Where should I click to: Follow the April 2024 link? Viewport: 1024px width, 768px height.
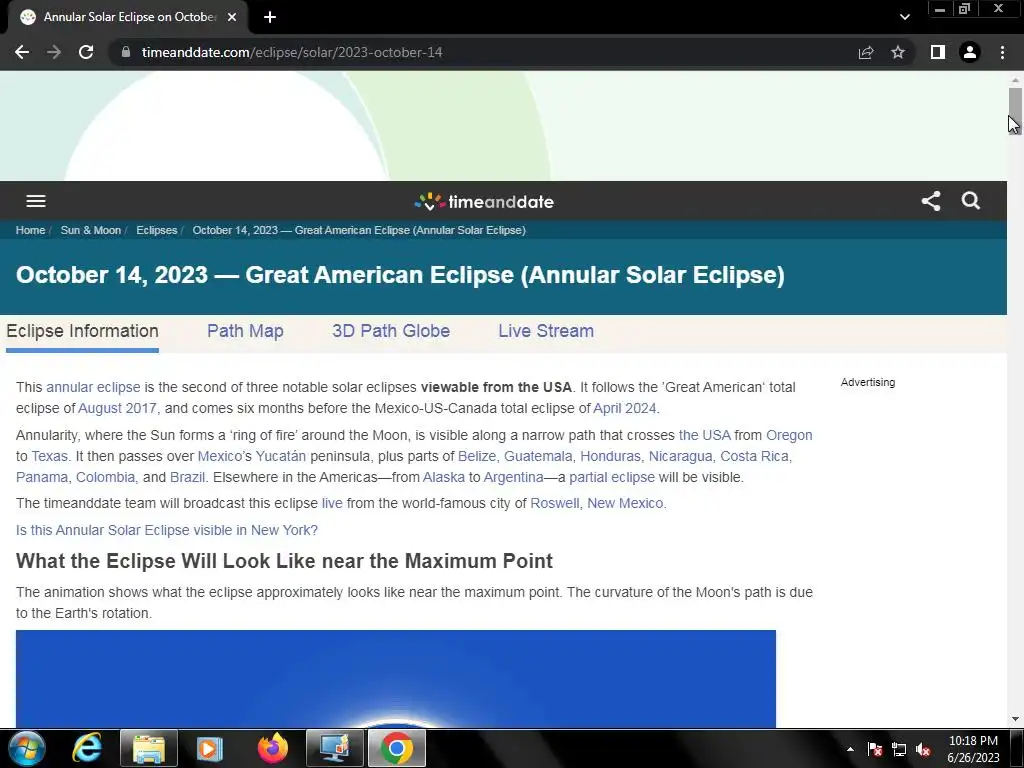pyautogui.click(x=624, y=408)
